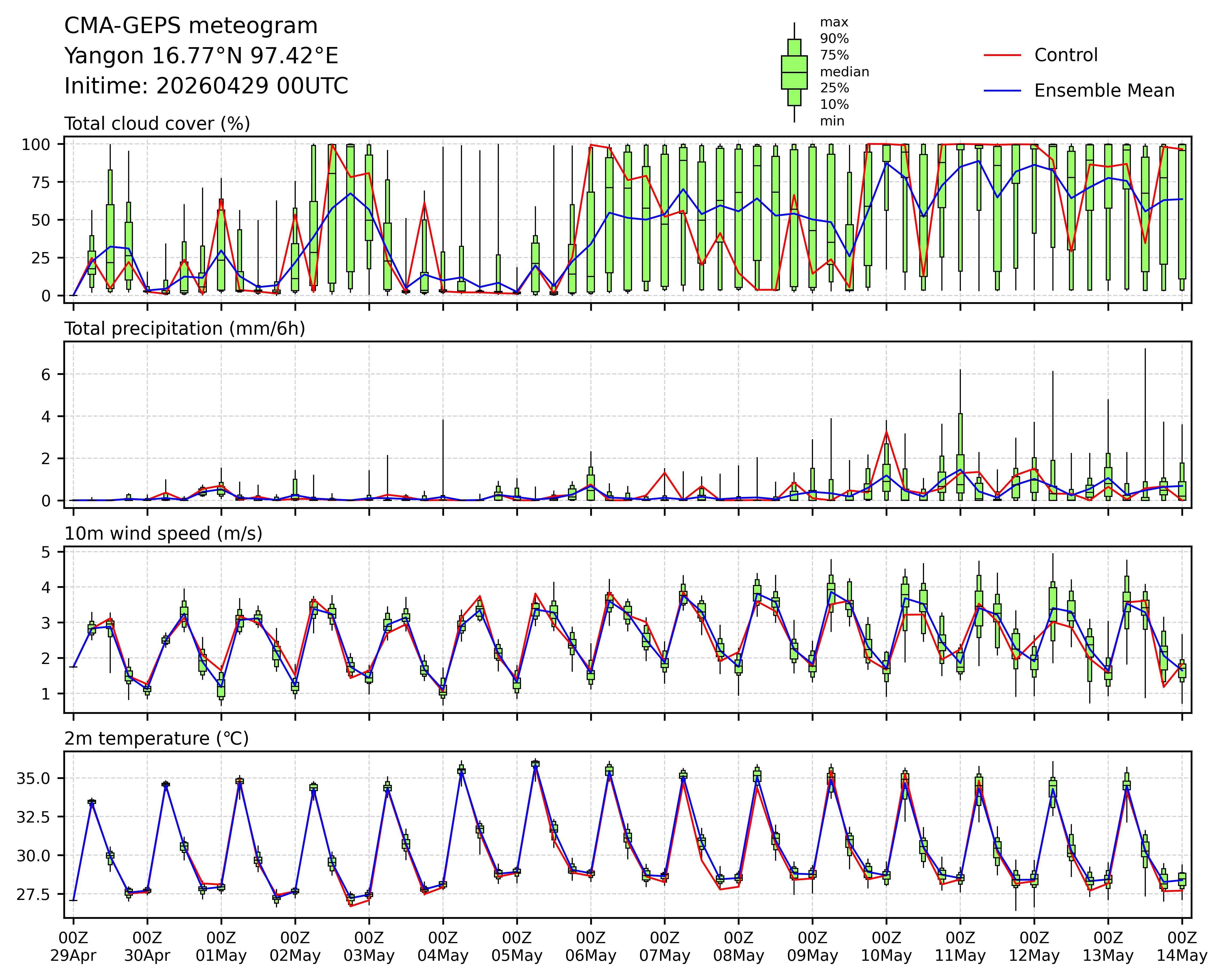The height and width of the screenshot is (980, 1224).
Task: Click the 'Total precipitation (mm/6h)' panel title
Action: (x=184, y=329)
